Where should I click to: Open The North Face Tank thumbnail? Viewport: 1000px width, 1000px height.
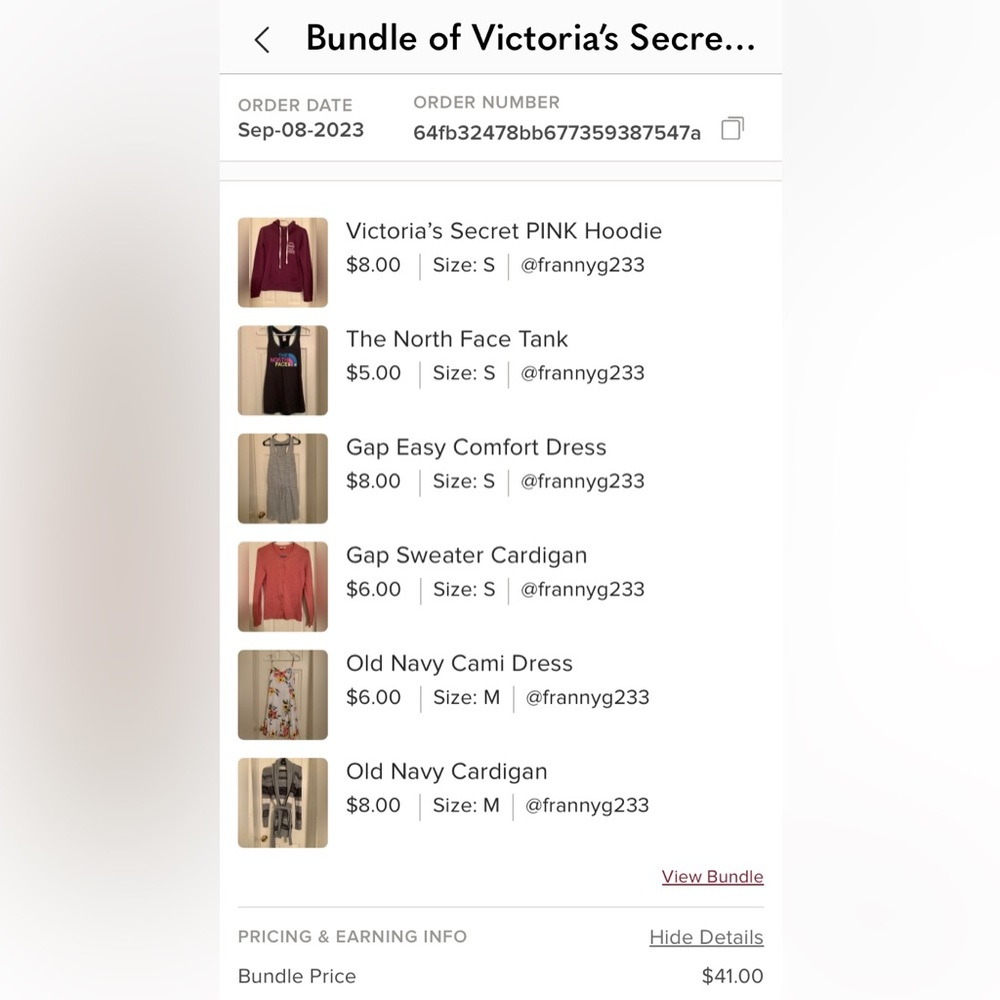click(x=283, y=371)
